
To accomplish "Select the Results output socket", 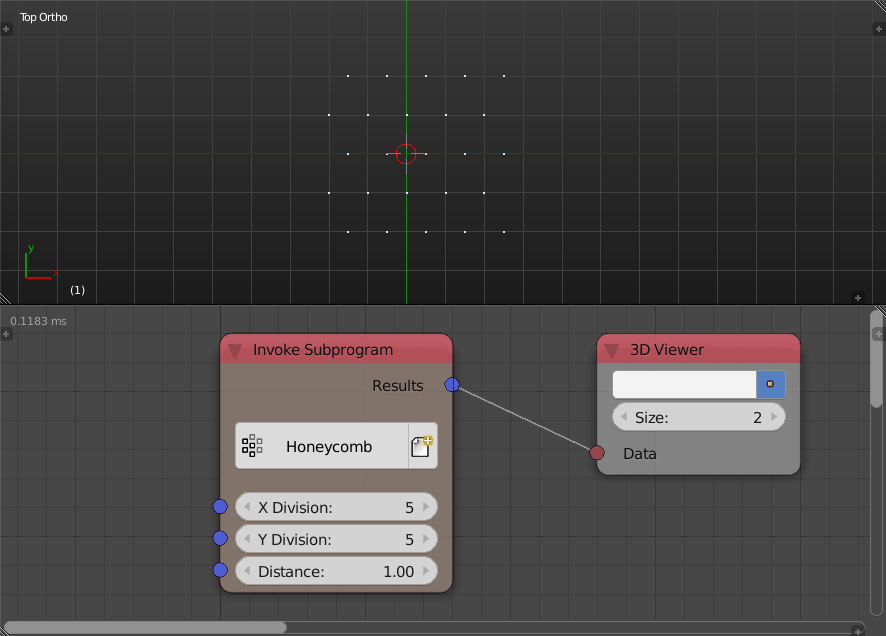I will (x=452, y=384).
